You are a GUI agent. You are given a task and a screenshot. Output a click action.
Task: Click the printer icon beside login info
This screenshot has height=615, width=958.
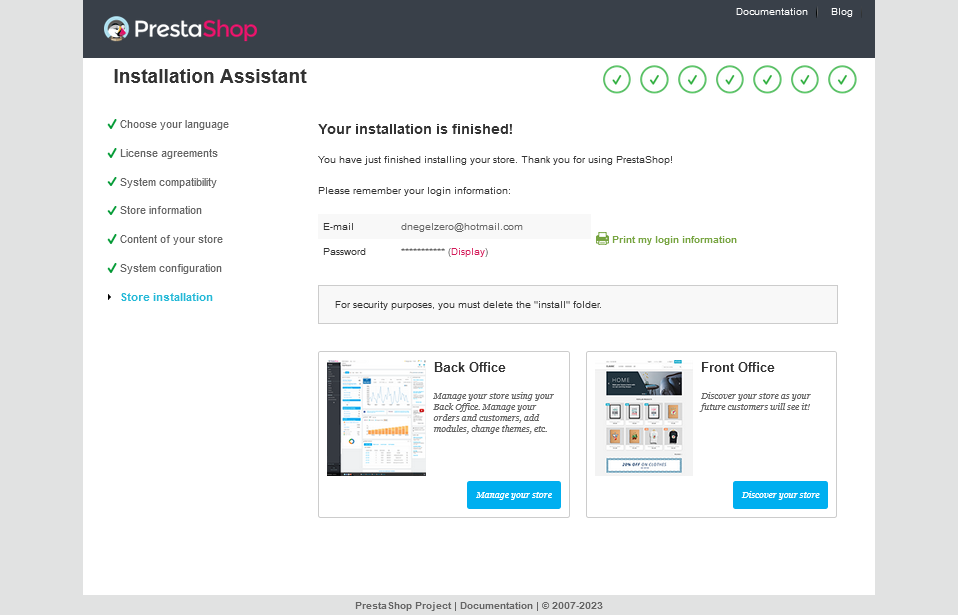point(602,239)
